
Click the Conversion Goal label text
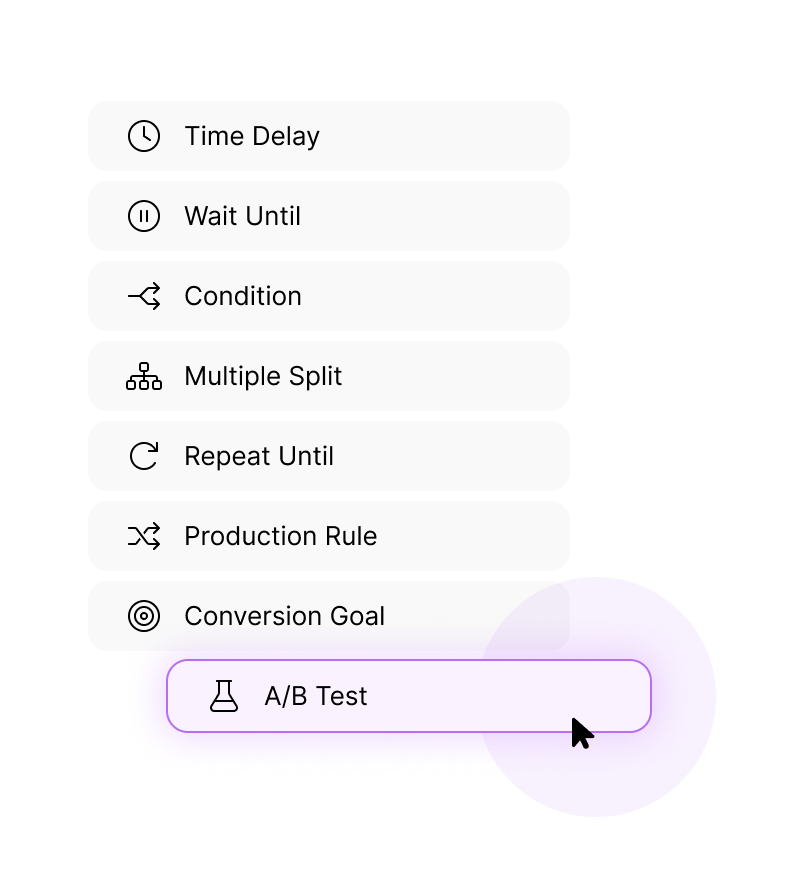click(285, 616)
